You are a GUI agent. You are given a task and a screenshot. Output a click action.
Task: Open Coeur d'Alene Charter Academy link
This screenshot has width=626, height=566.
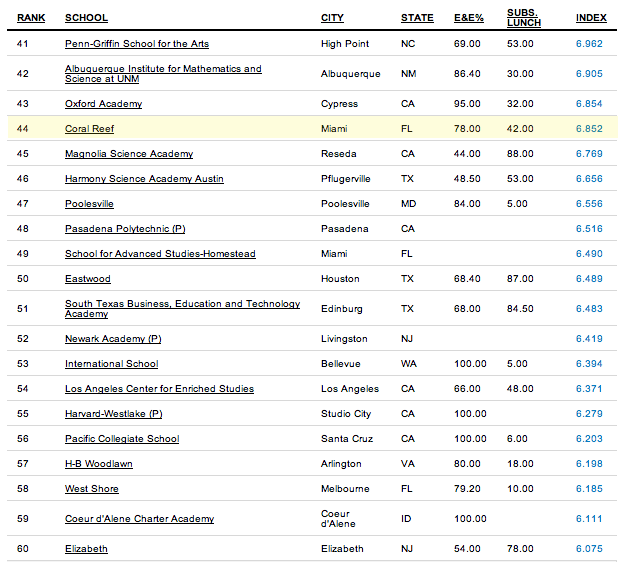pos(139,519)
